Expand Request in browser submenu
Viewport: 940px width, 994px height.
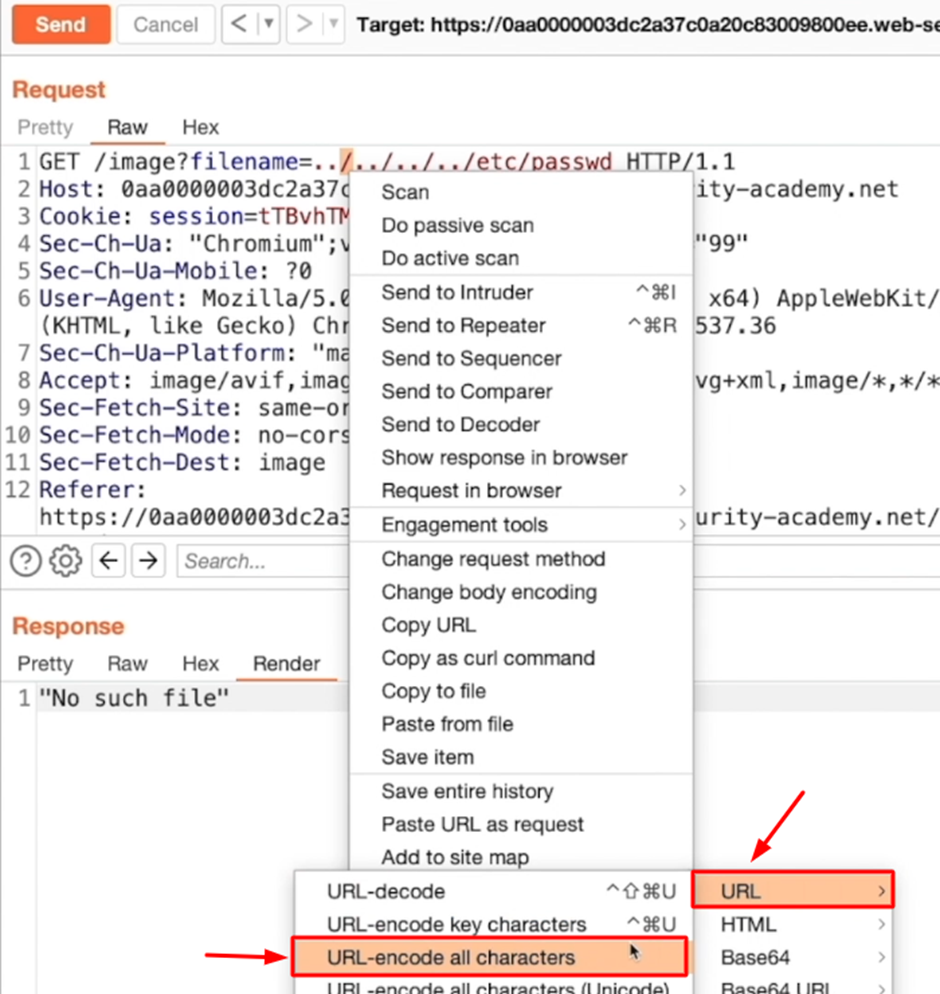(x=521, y=490)
